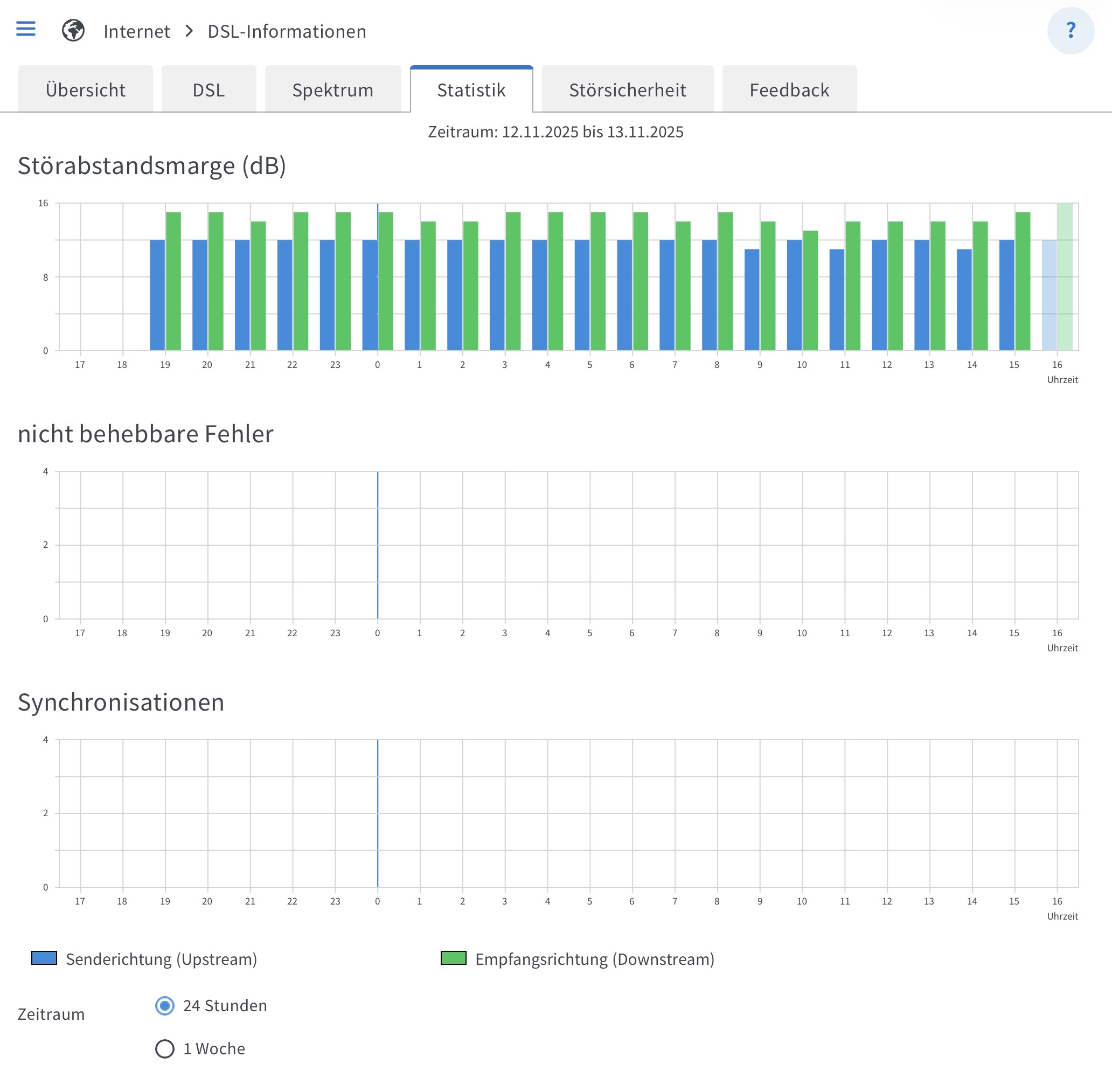This screenshot has width=1112, height=1092.
Task: Select the Statistik tab
Action: tap(471, 90)
